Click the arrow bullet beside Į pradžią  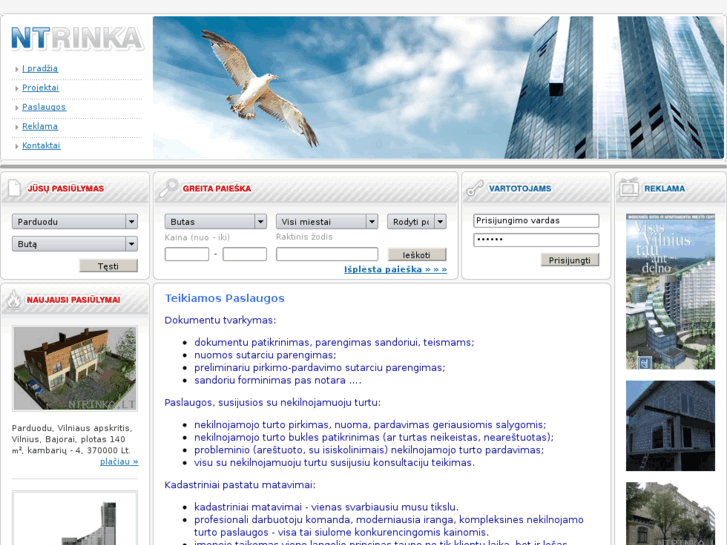tap(17, 69)
